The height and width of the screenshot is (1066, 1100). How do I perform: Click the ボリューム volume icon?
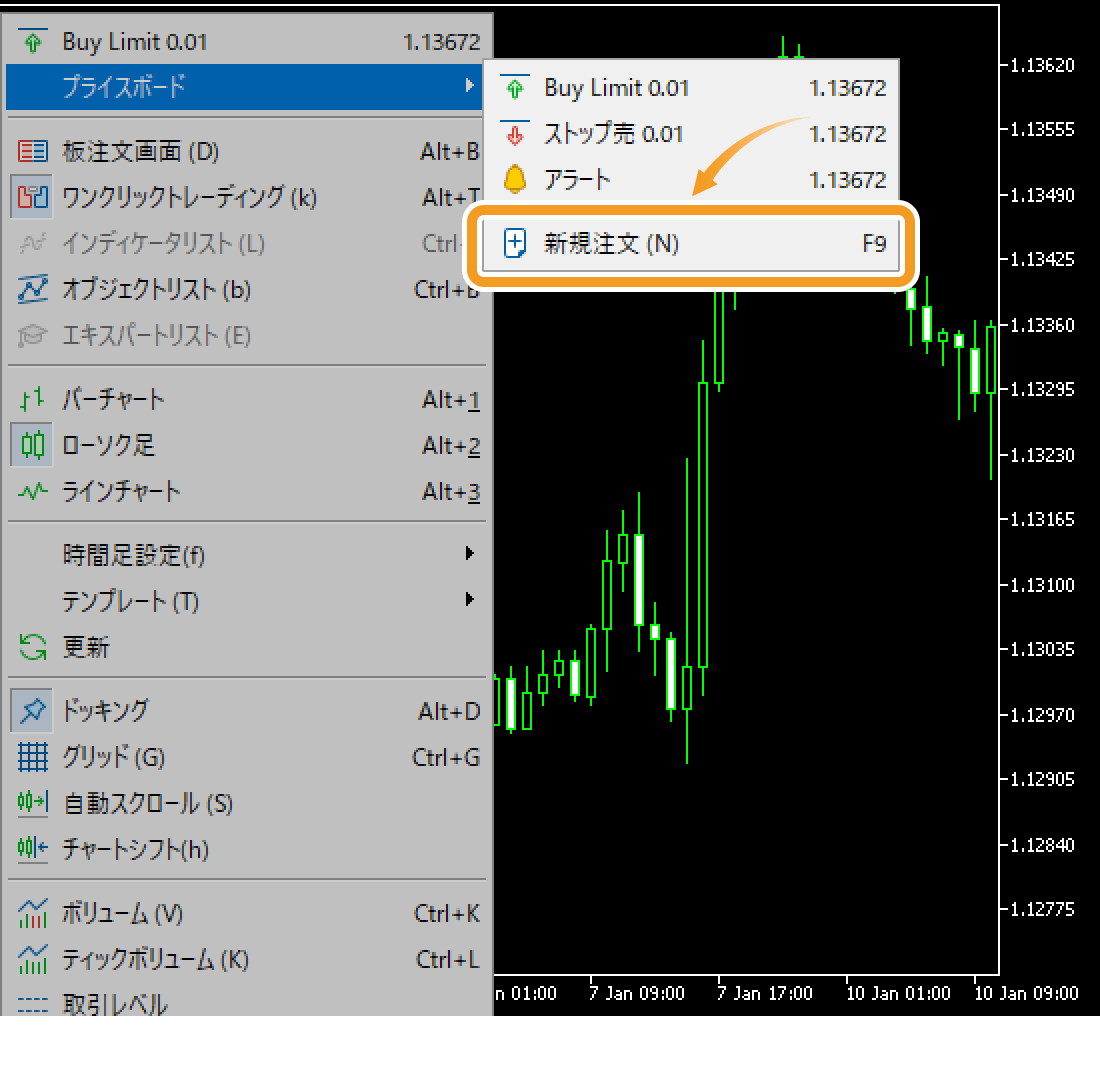point(32,912)
